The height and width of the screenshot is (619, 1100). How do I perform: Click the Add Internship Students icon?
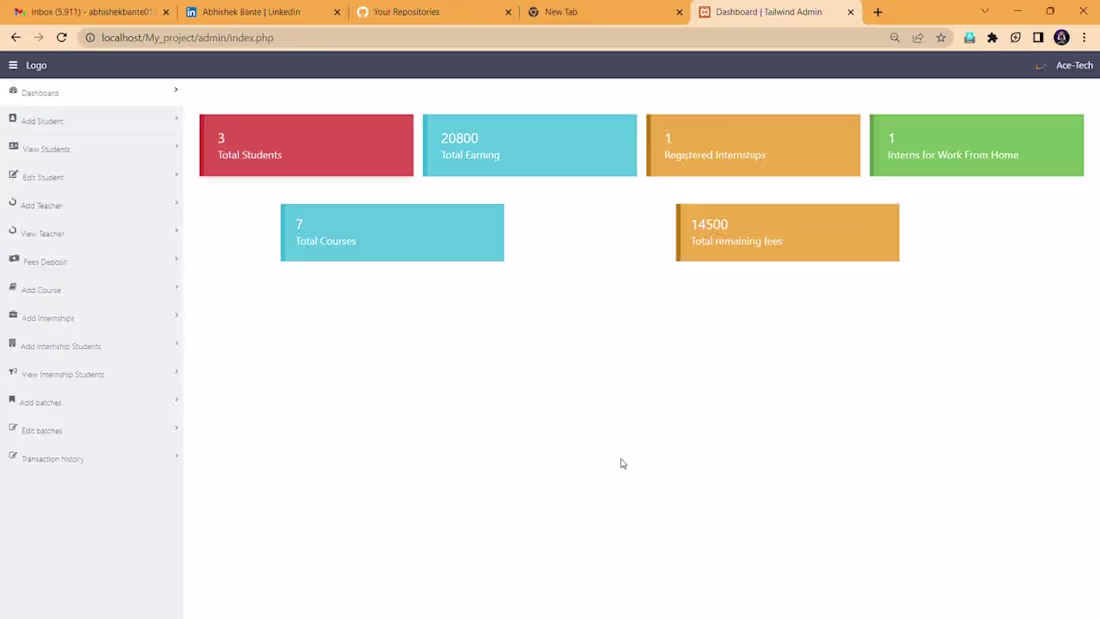point(12,343)
